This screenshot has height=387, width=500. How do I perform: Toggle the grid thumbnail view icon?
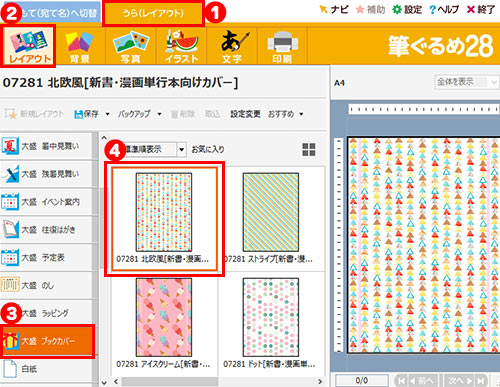[309, 150]
